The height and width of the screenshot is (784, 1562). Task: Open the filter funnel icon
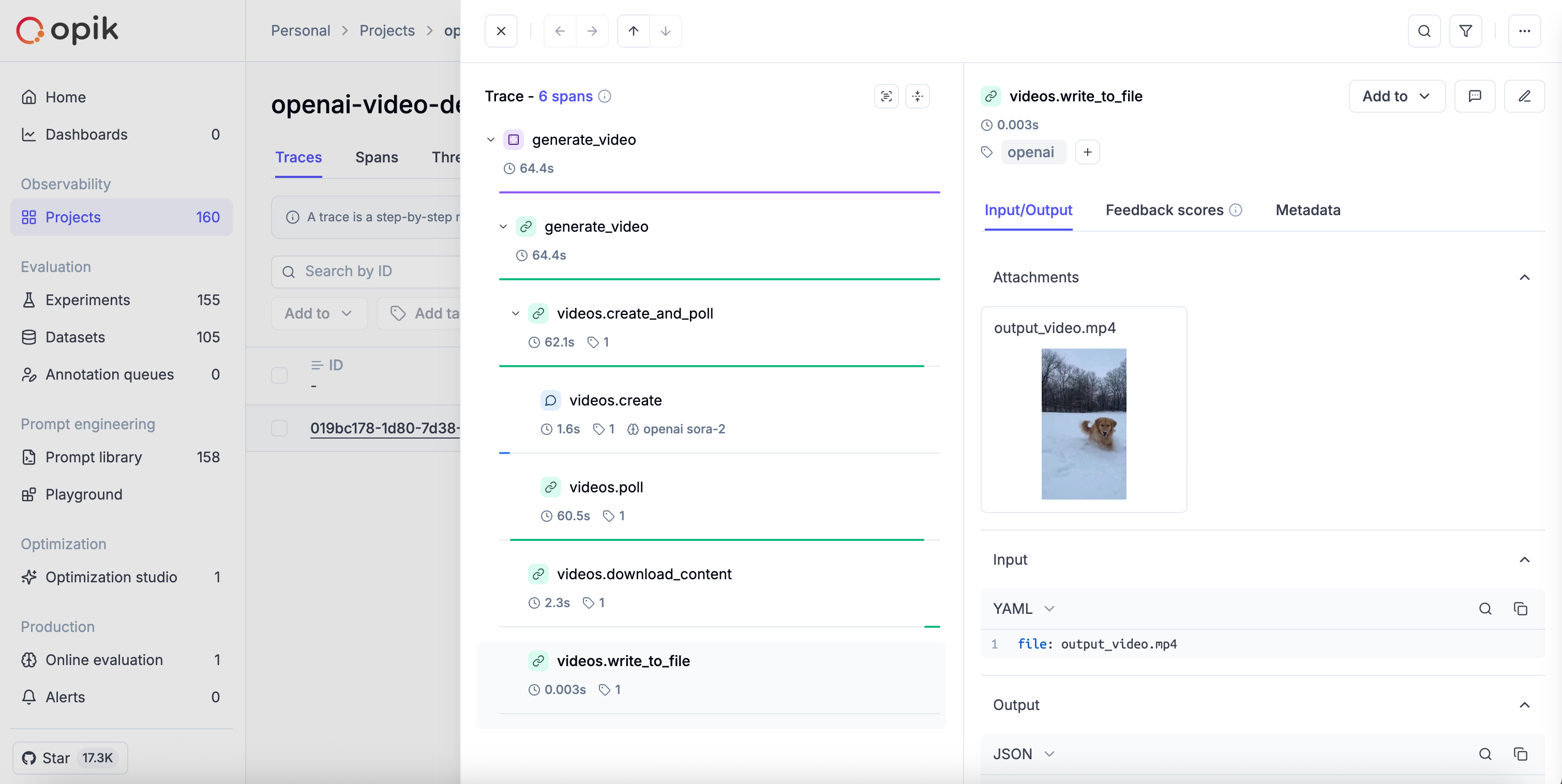click(x=1465, y=31)
